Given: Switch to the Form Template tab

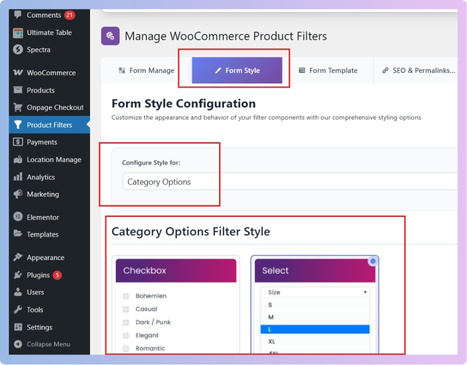Looking at the screenshot, I should pyautogui.click(x=328, y=70).
